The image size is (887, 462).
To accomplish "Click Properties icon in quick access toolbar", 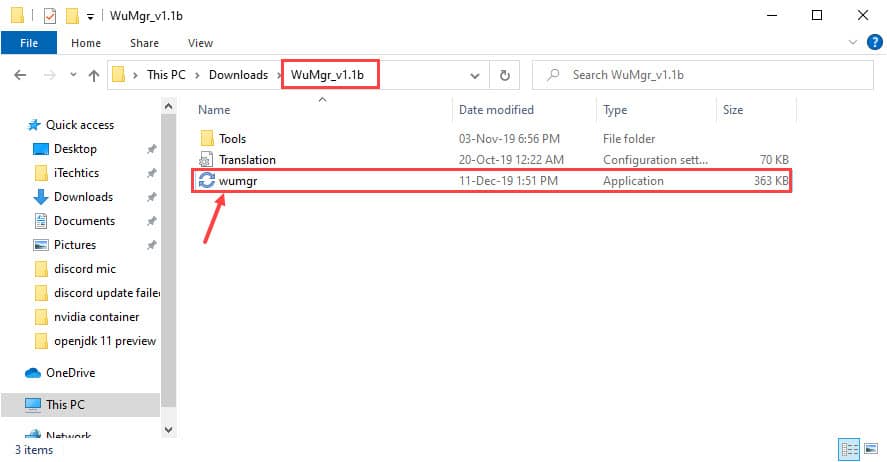I will 50,16.
